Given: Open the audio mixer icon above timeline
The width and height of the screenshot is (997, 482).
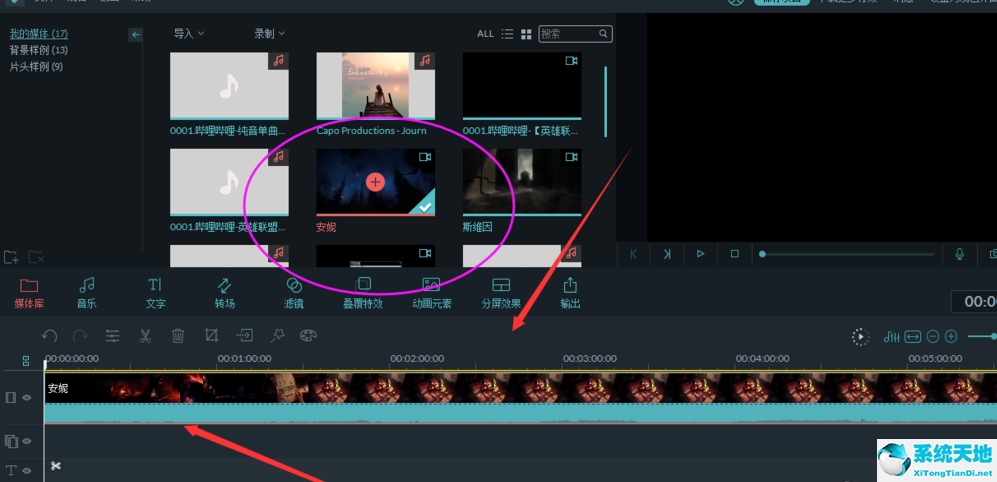Looking at the screenshot, I should [x=893, y=337].
